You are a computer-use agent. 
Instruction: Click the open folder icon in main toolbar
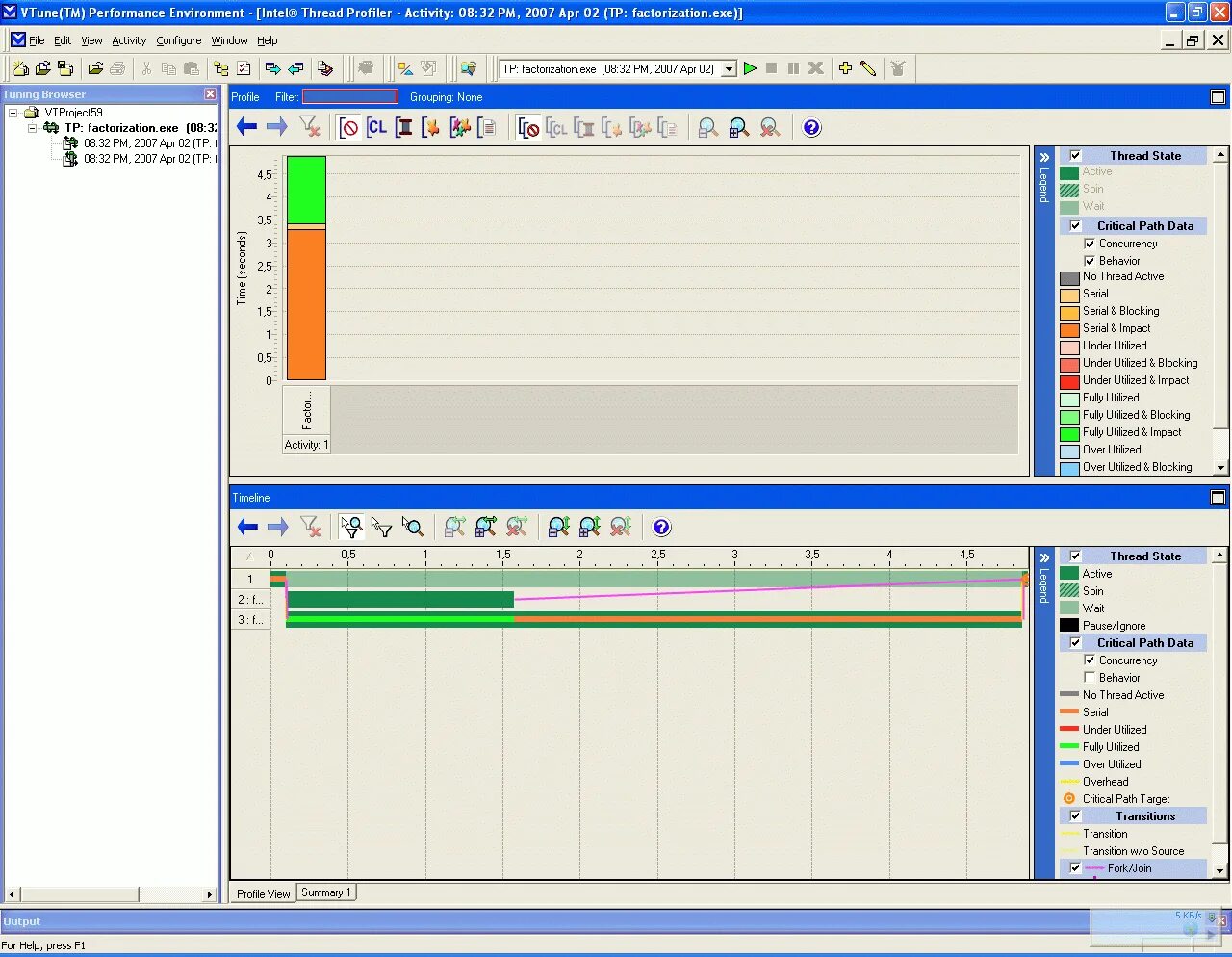(x=95, y=68)
